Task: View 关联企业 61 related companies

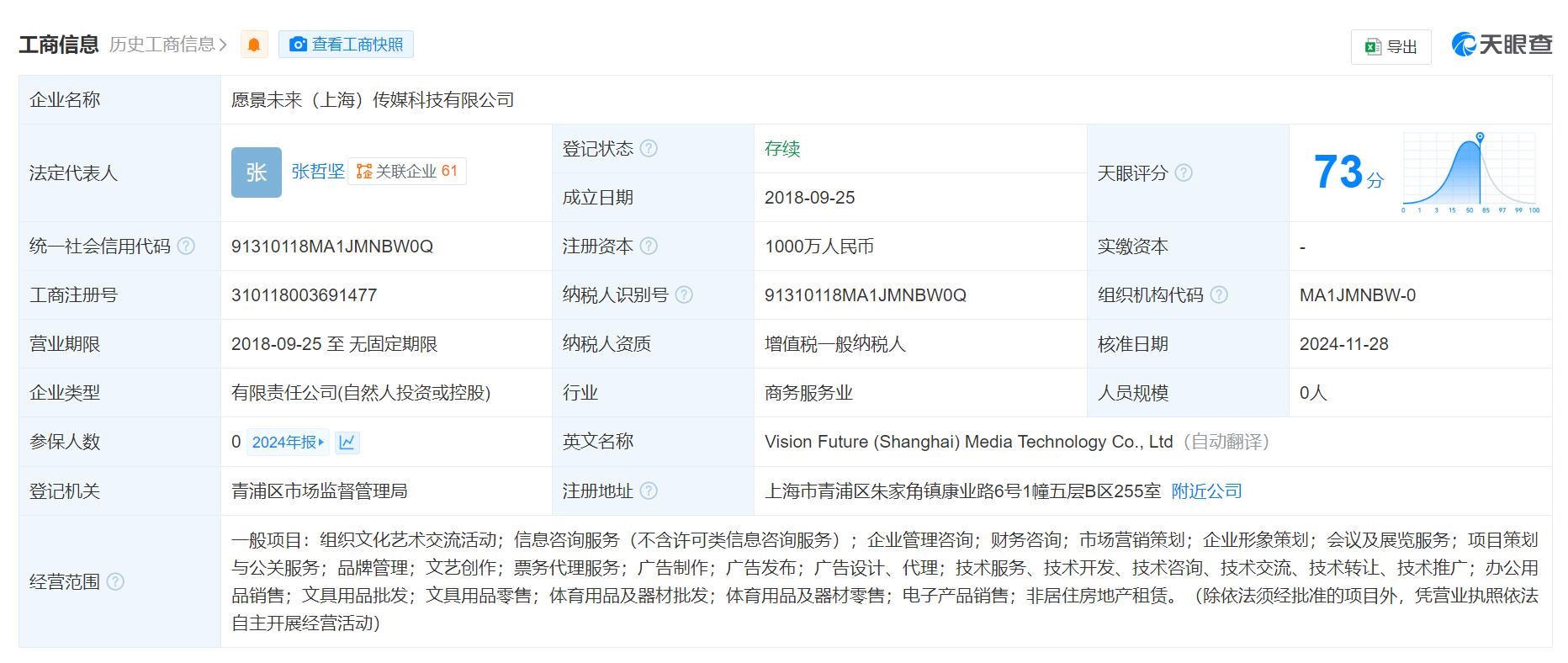Action: pyautogui.click(x=407, y=172)
